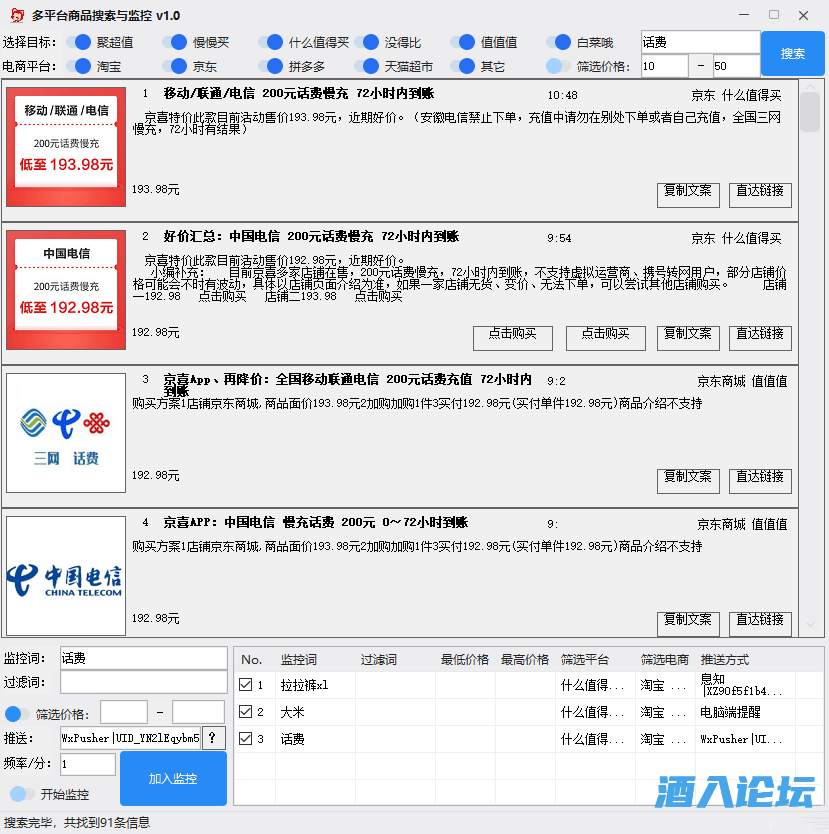Click the 过滤词 input field

click(x=144, y=683)
